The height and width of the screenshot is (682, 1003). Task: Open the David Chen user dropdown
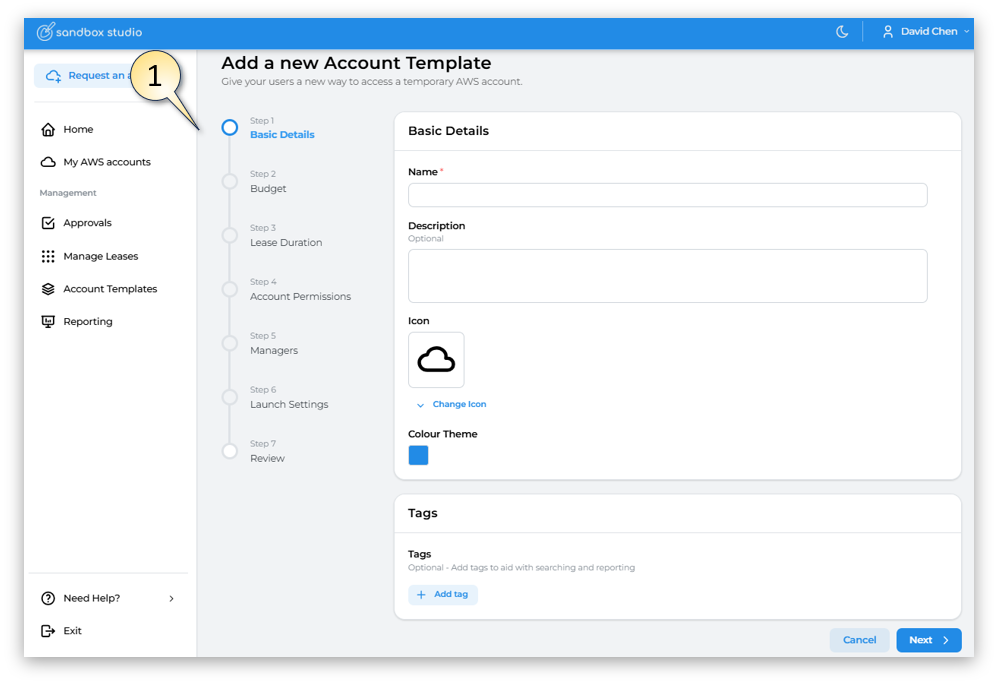tap(926, 32)
